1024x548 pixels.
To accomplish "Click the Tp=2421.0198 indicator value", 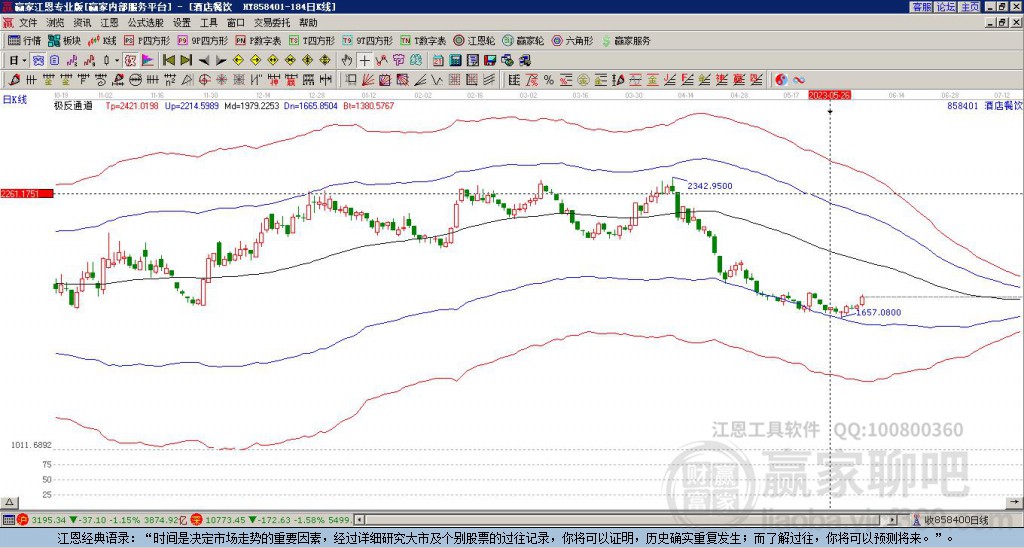I will [133, 105].
